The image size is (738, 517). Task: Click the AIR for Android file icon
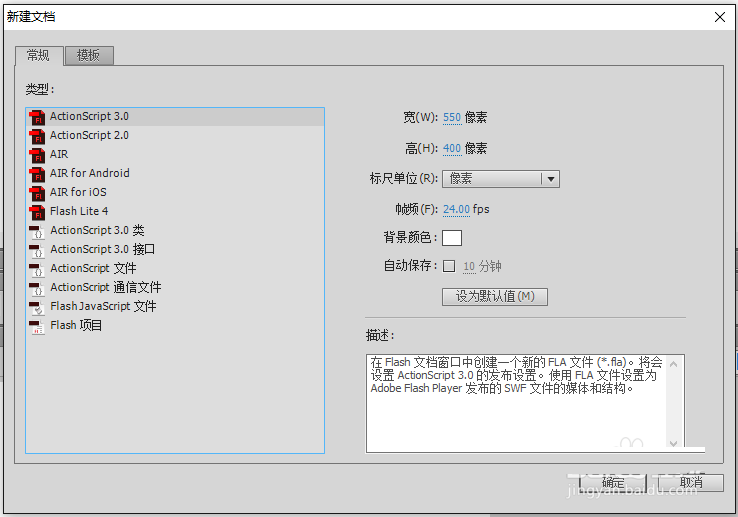(x=37, y=174)
